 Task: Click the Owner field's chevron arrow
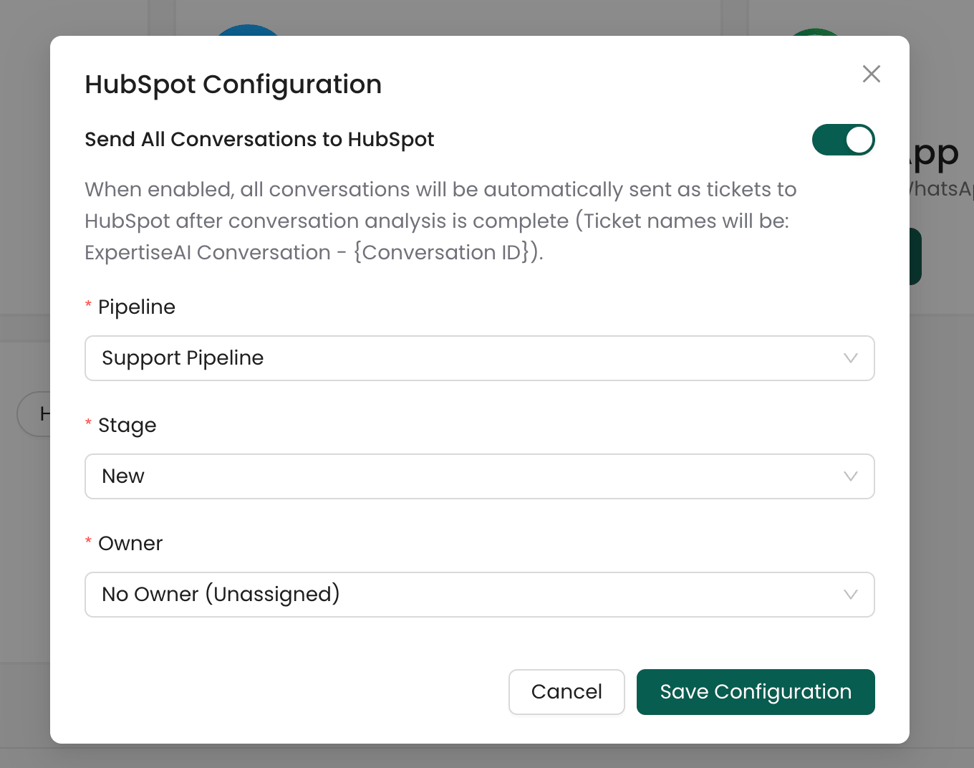(x=850, y=594)
